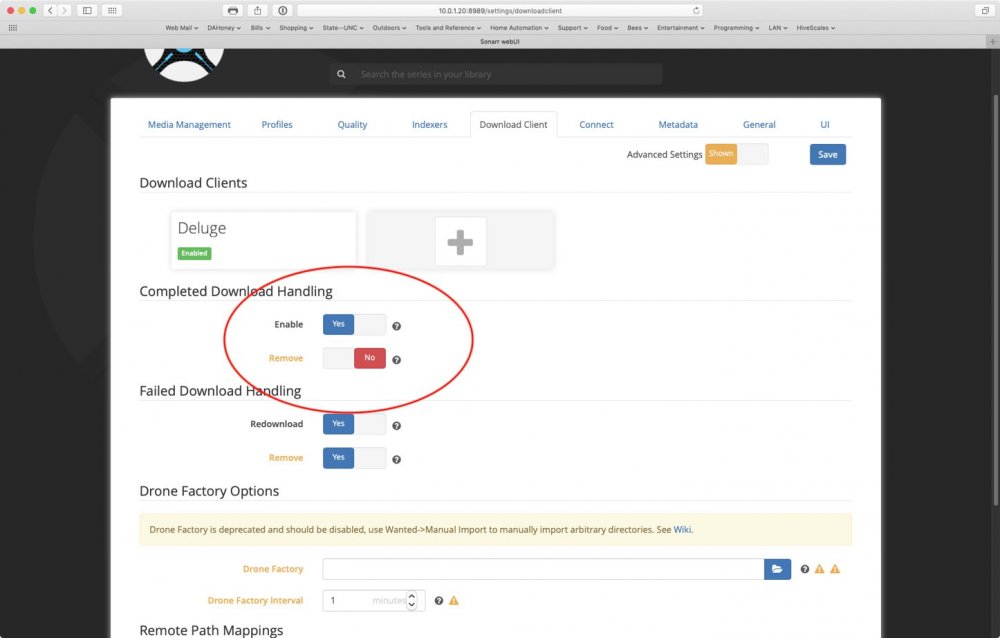Open the General settings tab
Viewport: 1000px width, 638px height.
(x=759, y=124)
